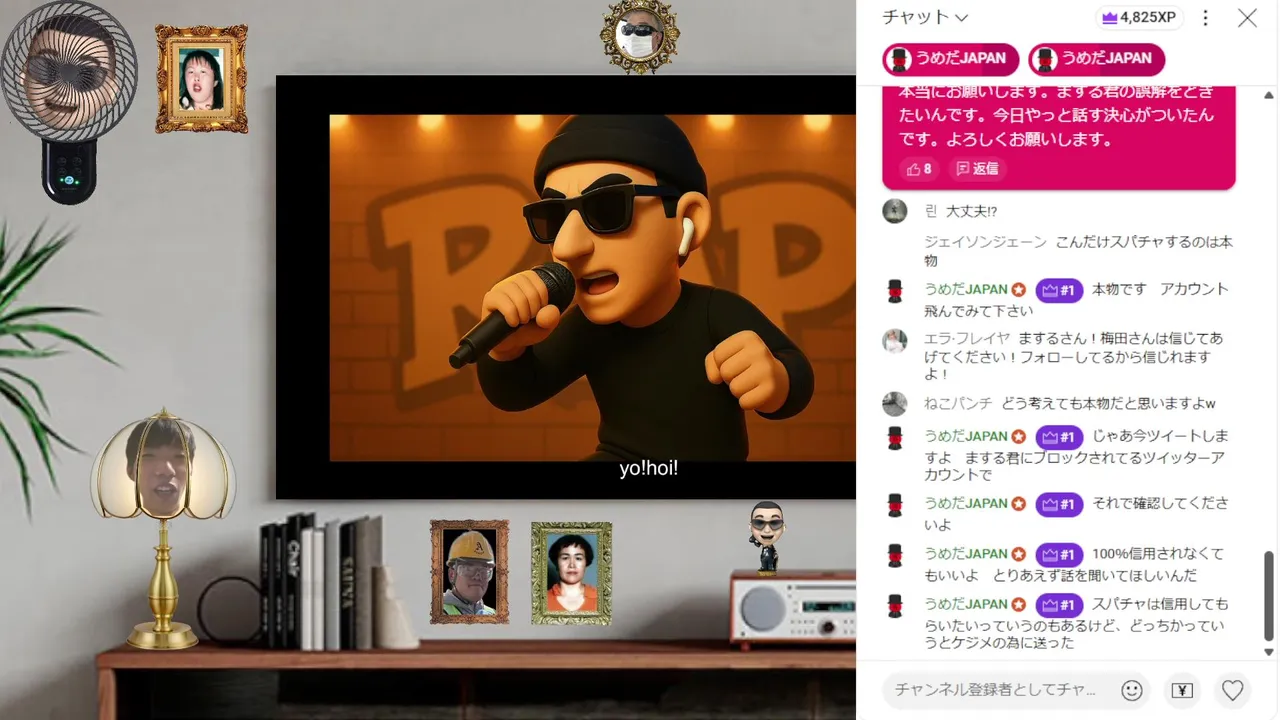Screen dimensions: 1280x720
Task: Open the ねこパンチ user avatar
Action: [x=895, y=403]
